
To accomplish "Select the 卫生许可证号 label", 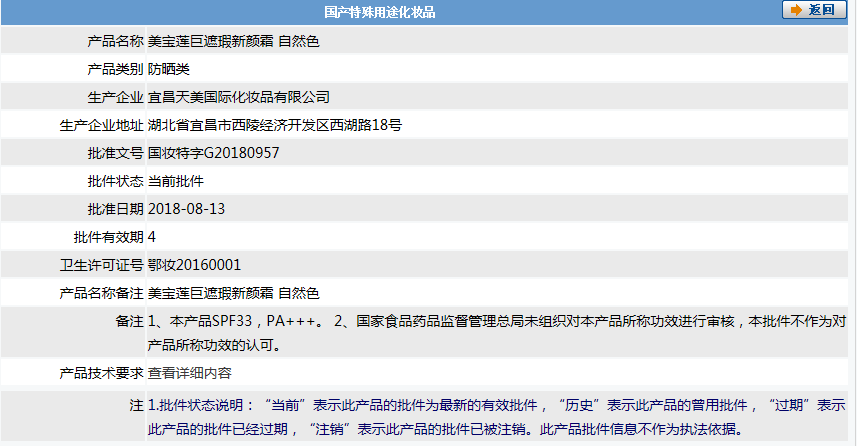I will (x=102, y=266).
